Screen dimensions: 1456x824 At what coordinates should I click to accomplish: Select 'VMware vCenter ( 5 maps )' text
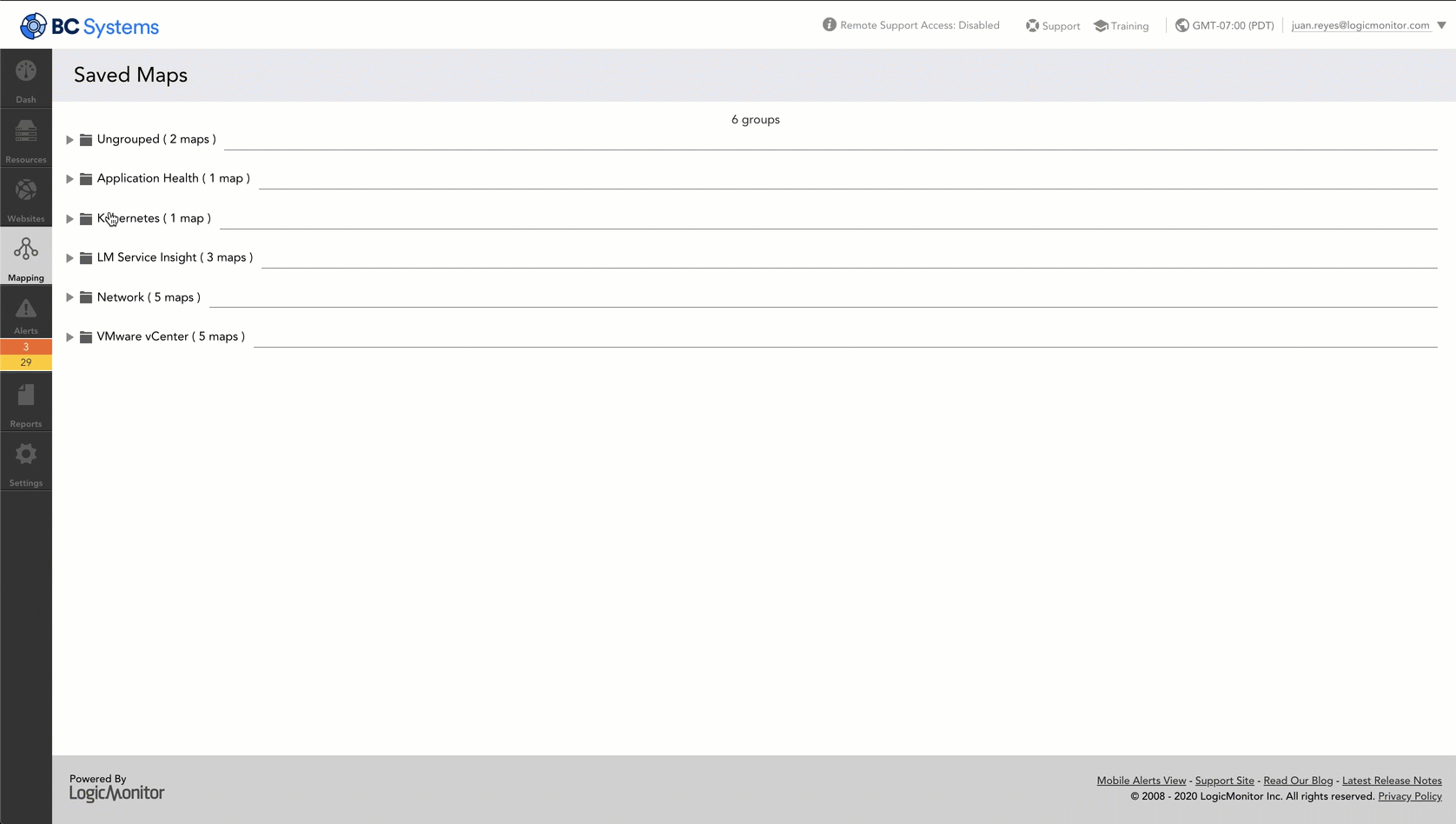click(x=171, y=336)
